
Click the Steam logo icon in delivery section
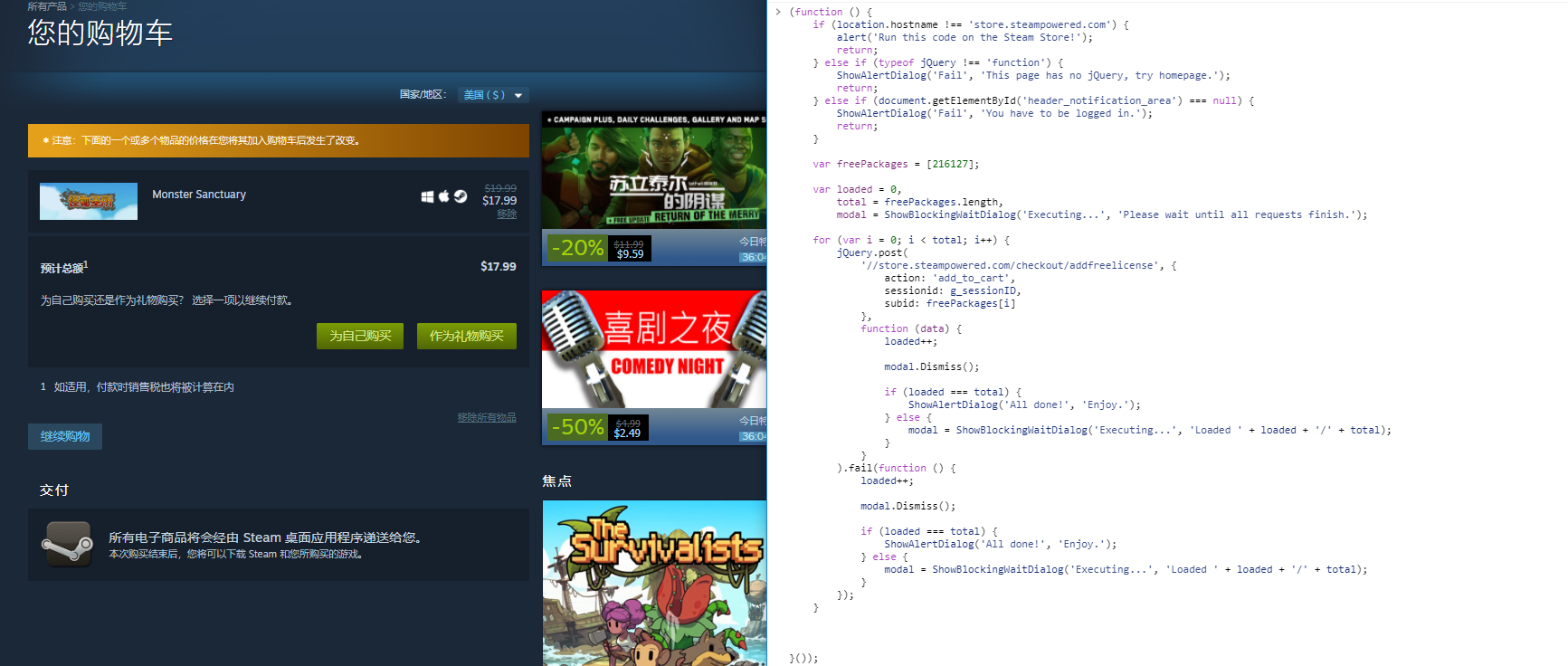(67, 545)
